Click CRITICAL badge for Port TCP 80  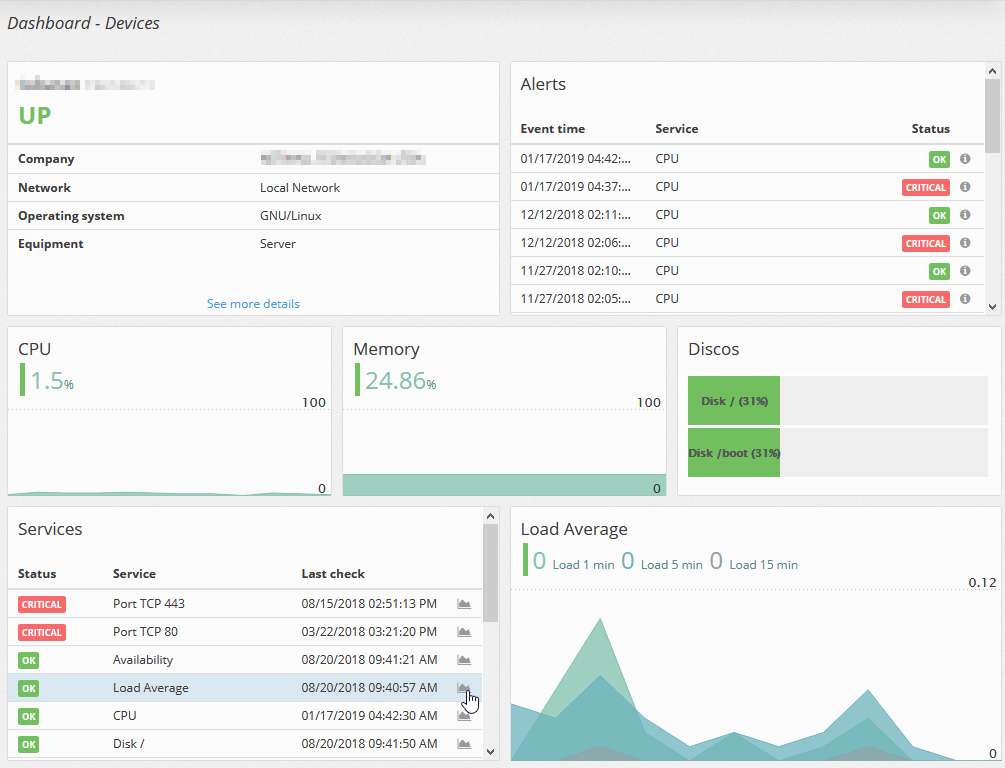coord(42,633)
